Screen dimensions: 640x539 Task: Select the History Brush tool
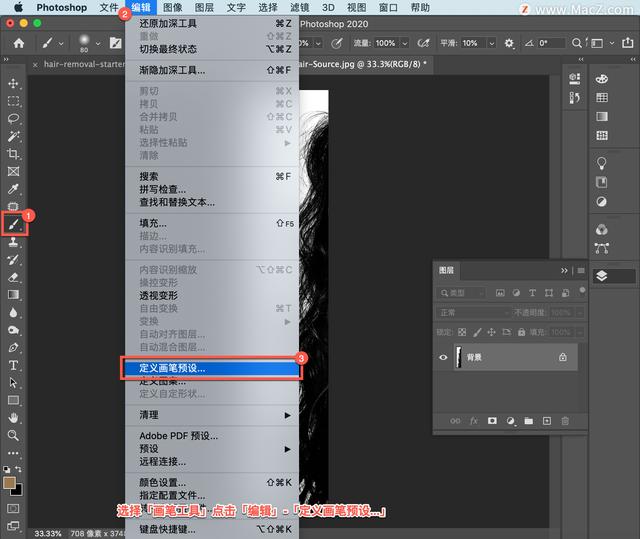[13, 260]
